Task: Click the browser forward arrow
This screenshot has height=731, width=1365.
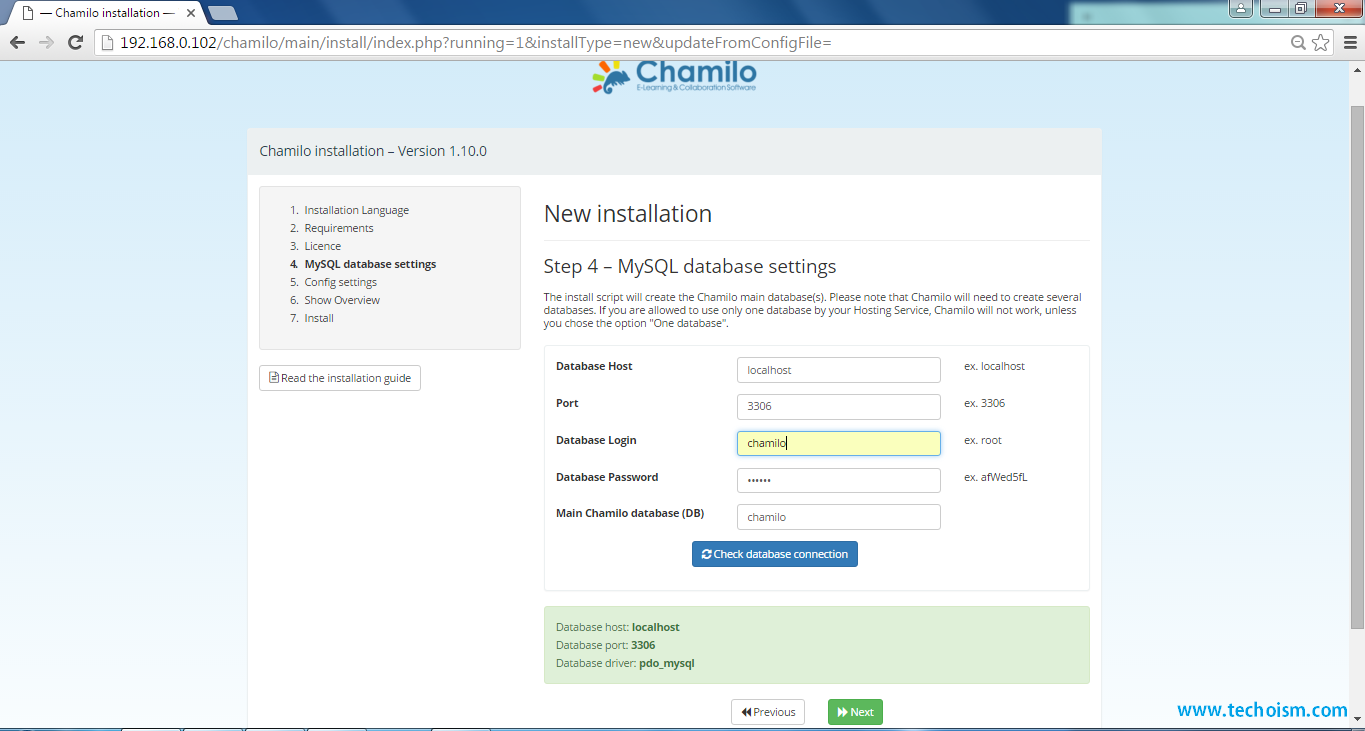Action: [x=46, y=42]
